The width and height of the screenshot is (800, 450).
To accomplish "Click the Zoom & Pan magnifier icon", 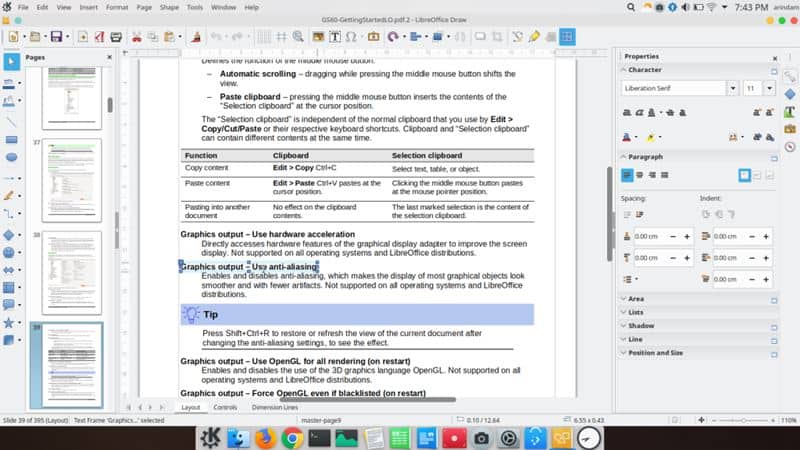I will click(x=298, y=37).
